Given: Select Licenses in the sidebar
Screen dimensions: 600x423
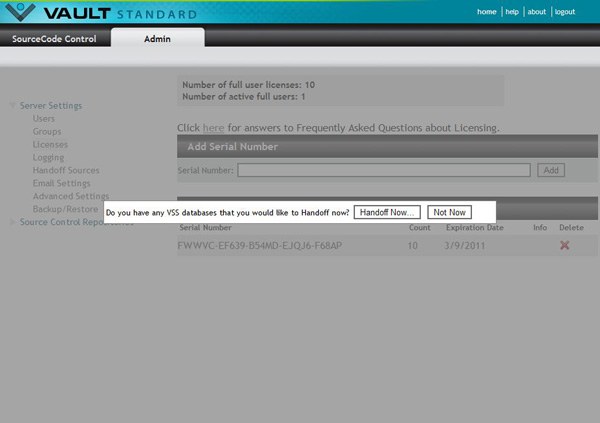Looking at the screenshot, I should point(50,145).
